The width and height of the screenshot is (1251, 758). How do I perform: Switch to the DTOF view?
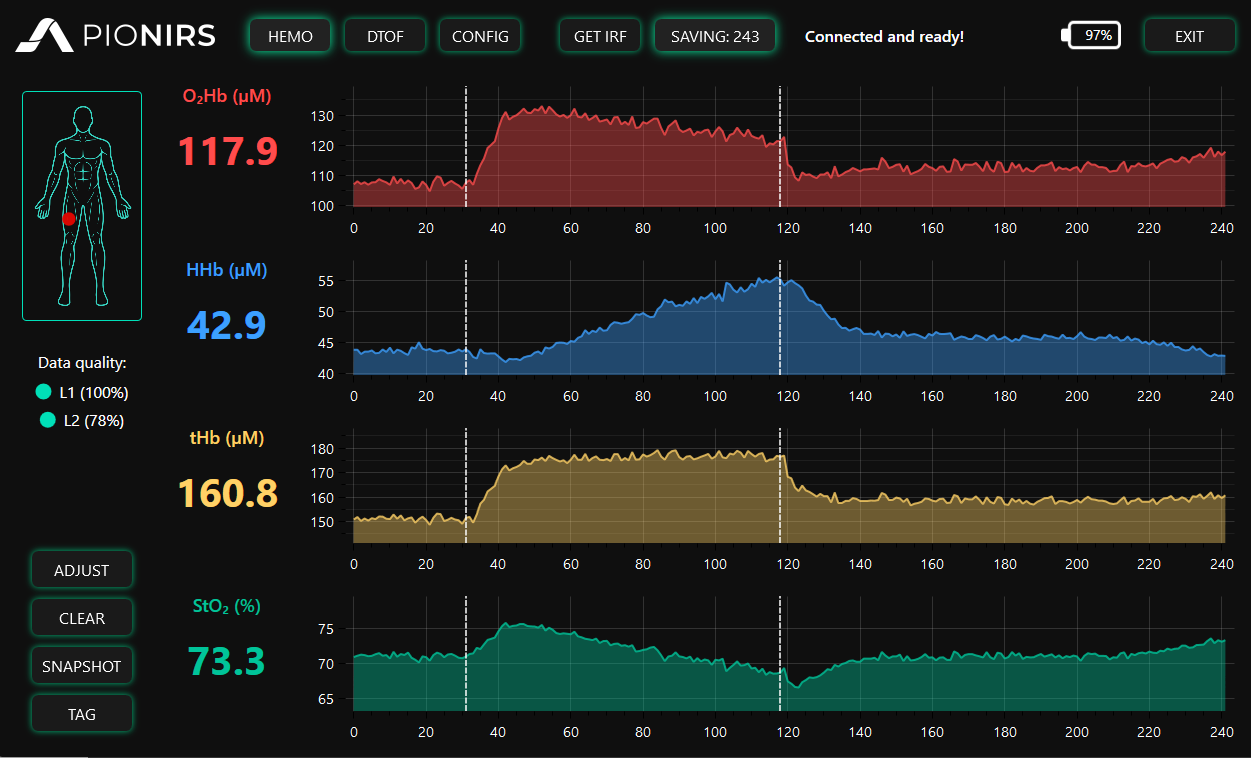pyautogui.click(x=385, y=36)
